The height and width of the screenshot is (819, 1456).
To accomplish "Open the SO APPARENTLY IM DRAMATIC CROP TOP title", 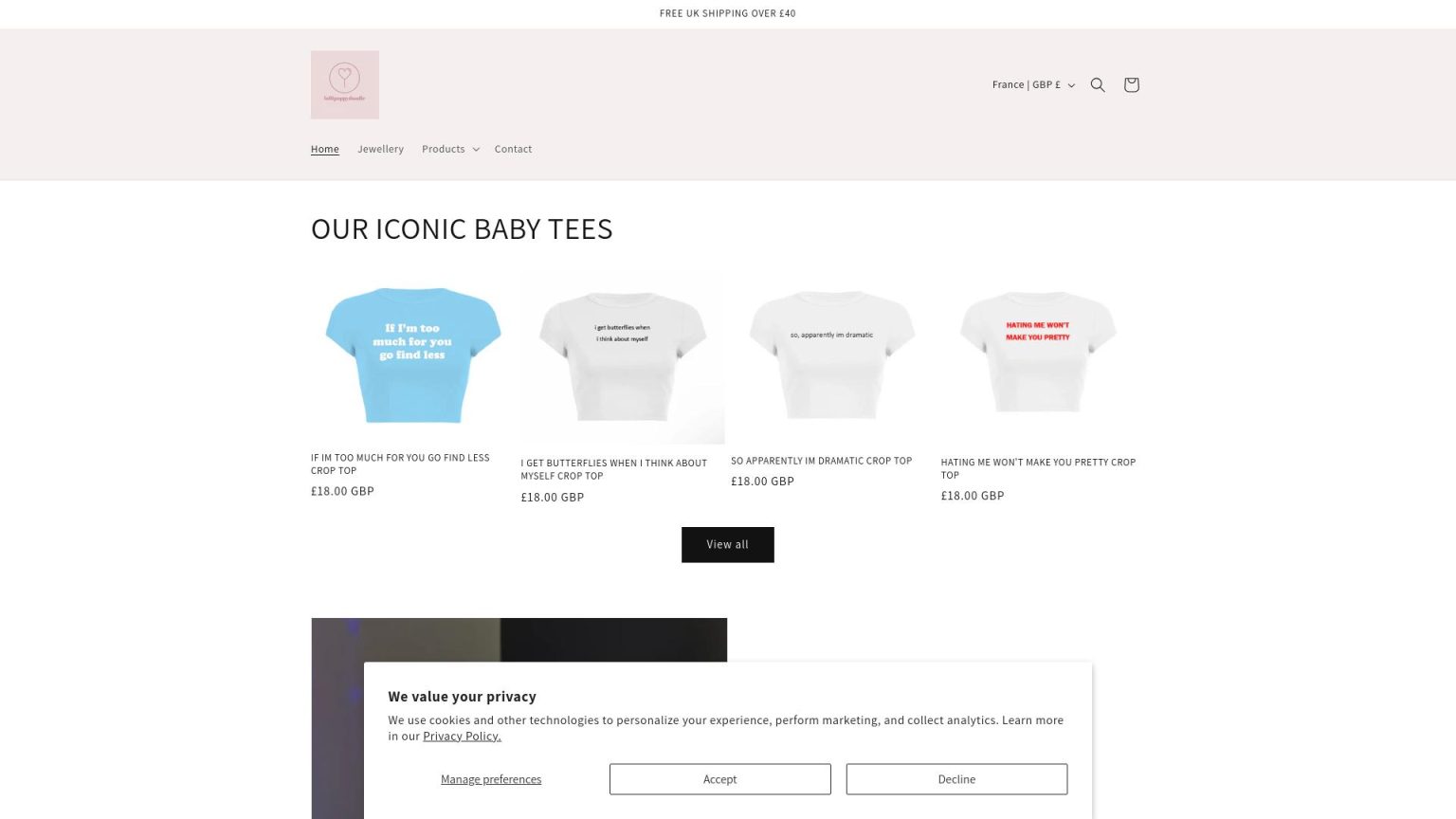I will (x=822, y=461).
